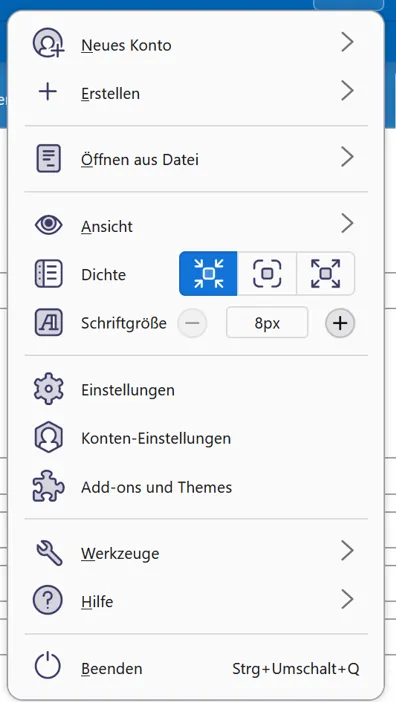Decrease Schriftgröße with the minus button
The height and width of the screenshot is (702, 396).
click(x=192, y=322)
